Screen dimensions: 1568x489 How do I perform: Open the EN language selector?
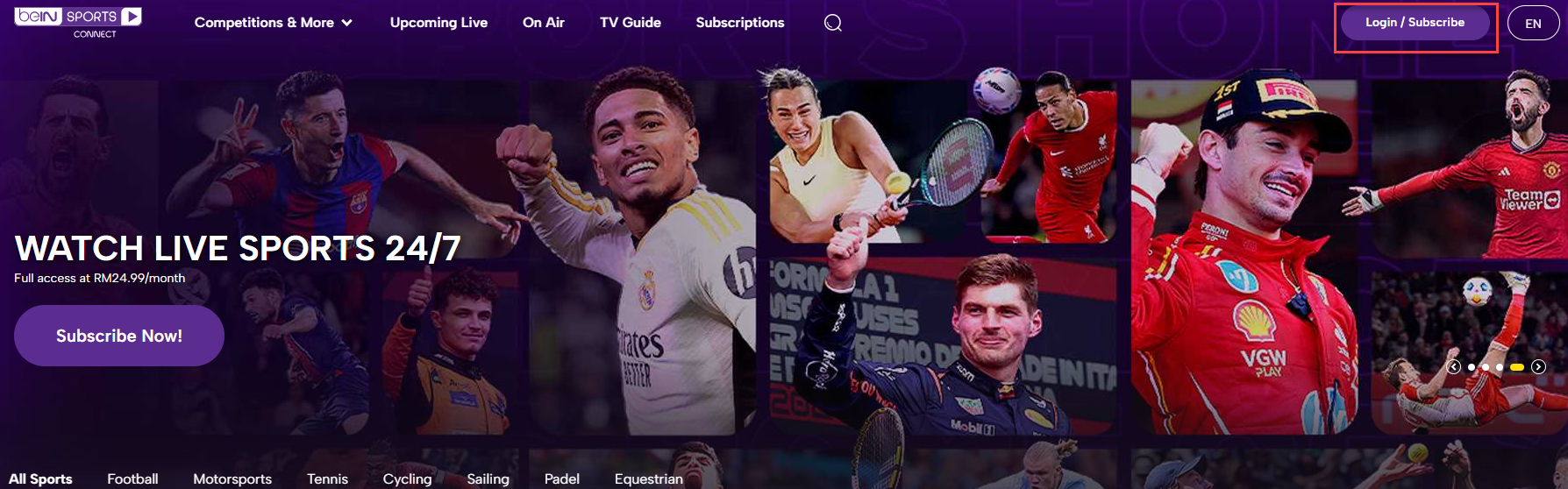point(1533,24)
